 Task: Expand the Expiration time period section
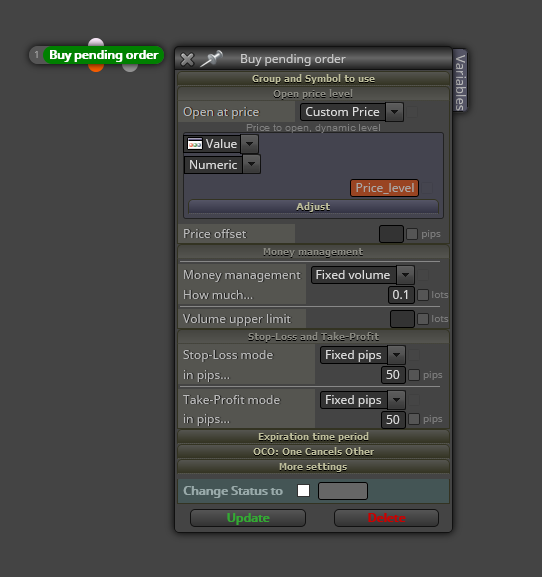pyautogui.click(x=313, y=436)
